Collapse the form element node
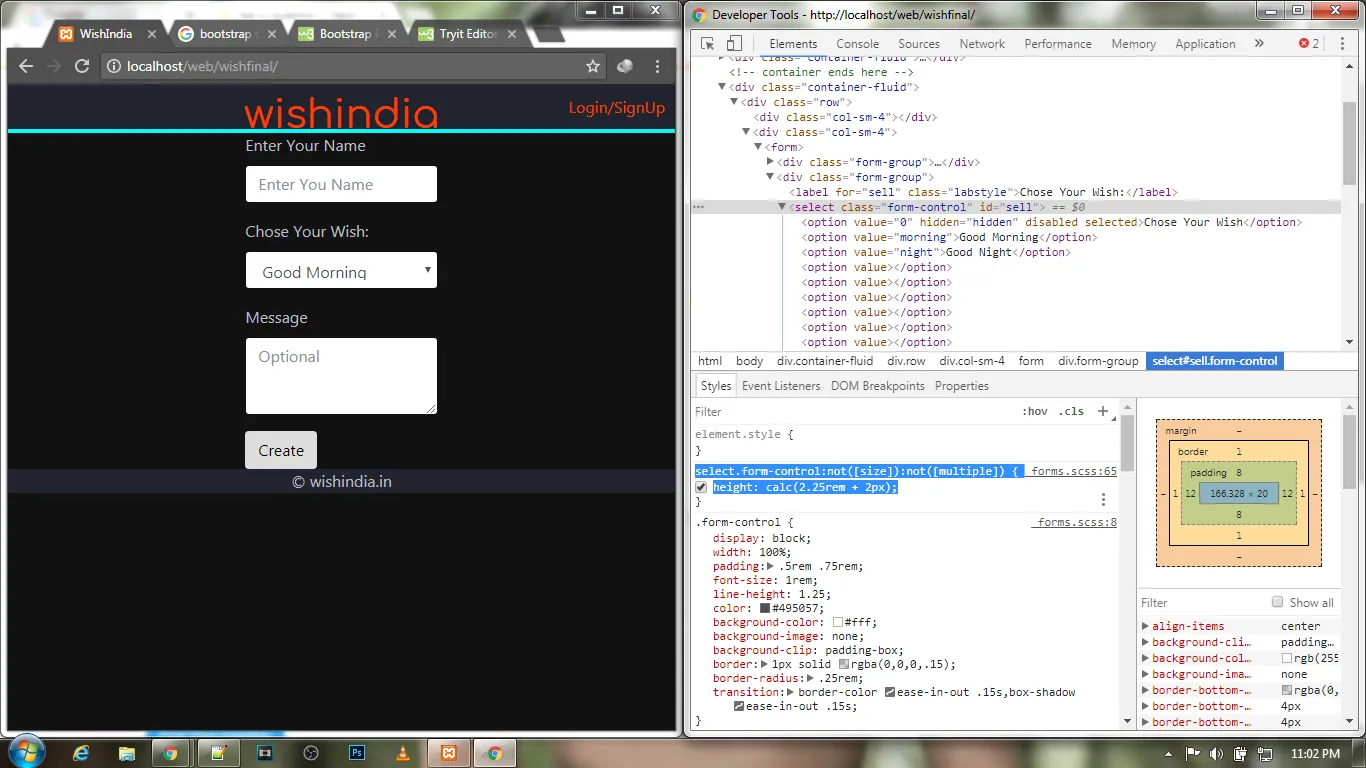 click(x=759, y=147)
